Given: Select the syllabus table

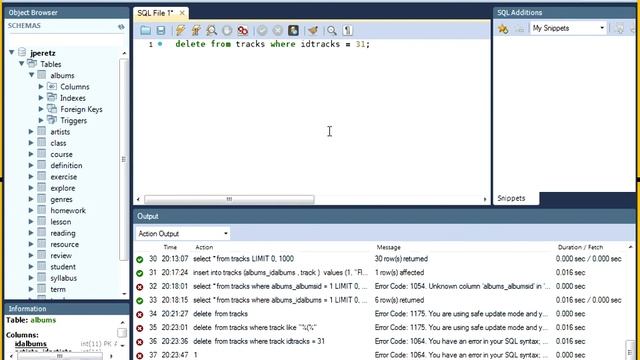Looking at the screenshot, I should pos(63,278).
